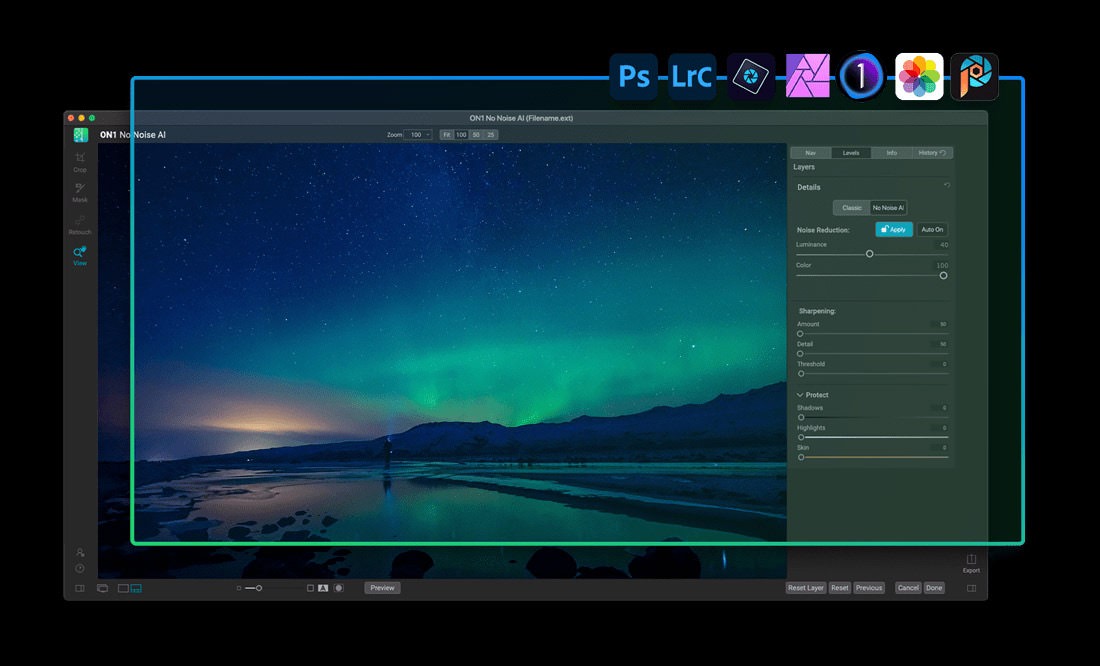Adjust the Protect Skin slider
Screen dimensions: 1100x666
(801, 458)
